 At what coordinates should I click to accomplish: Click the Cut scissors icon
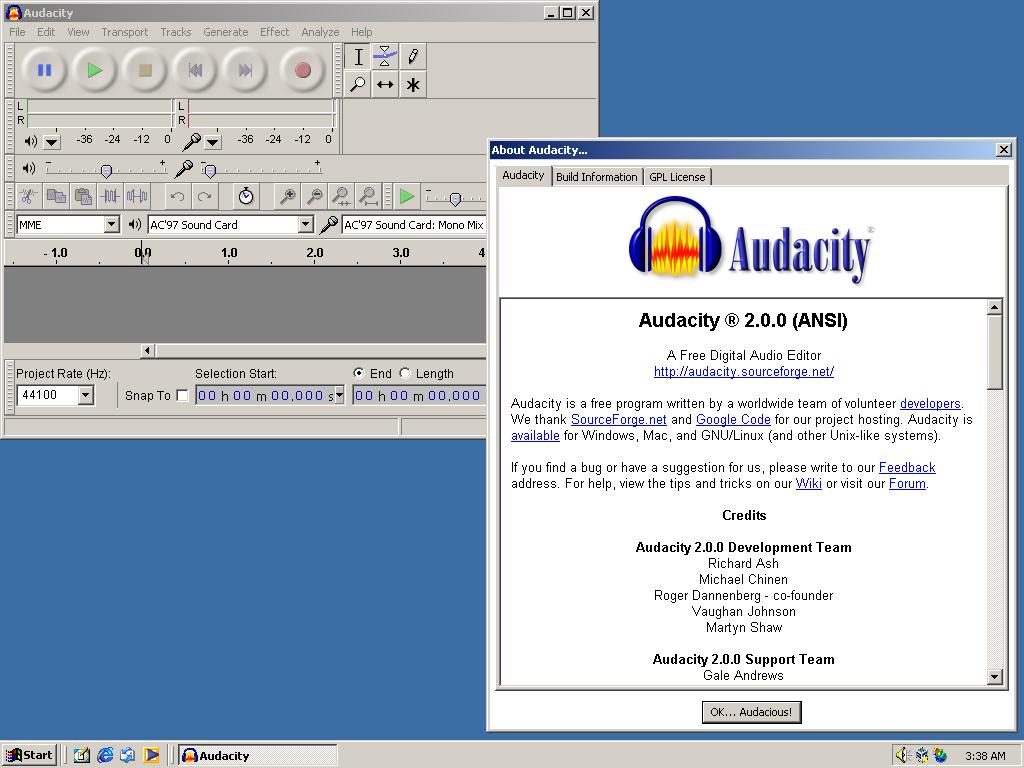pos(29,196)
